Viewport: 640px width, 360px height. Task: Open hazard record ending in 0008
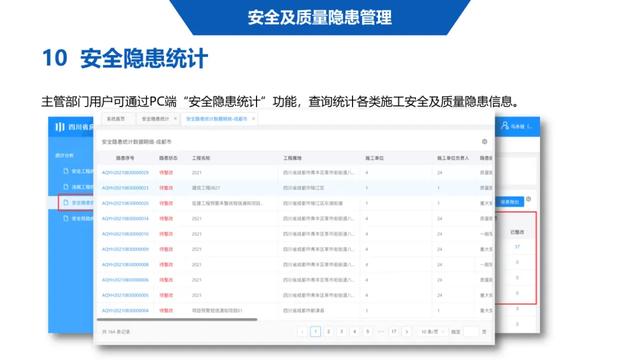[x=125, y=265]
